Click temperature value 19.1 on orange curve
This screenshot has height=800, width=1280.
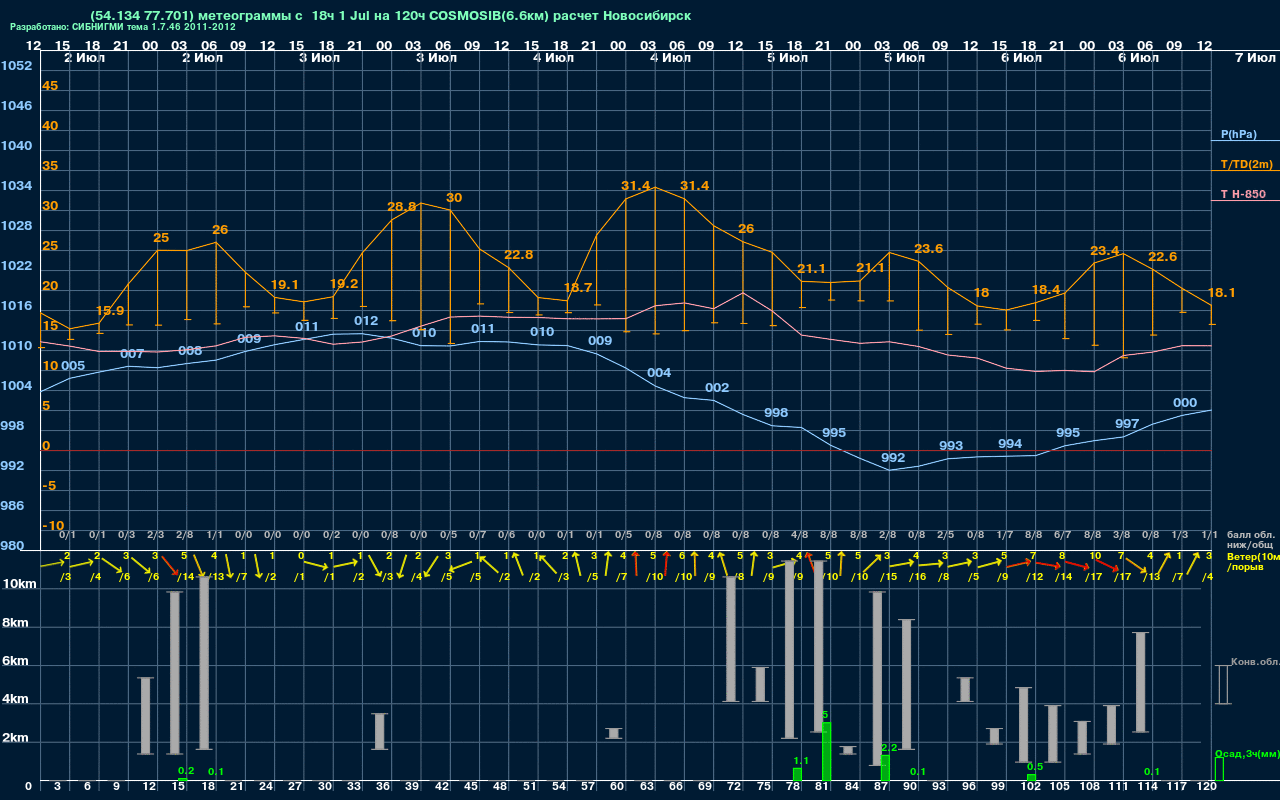pyautogui.click(x=285, y=285)
